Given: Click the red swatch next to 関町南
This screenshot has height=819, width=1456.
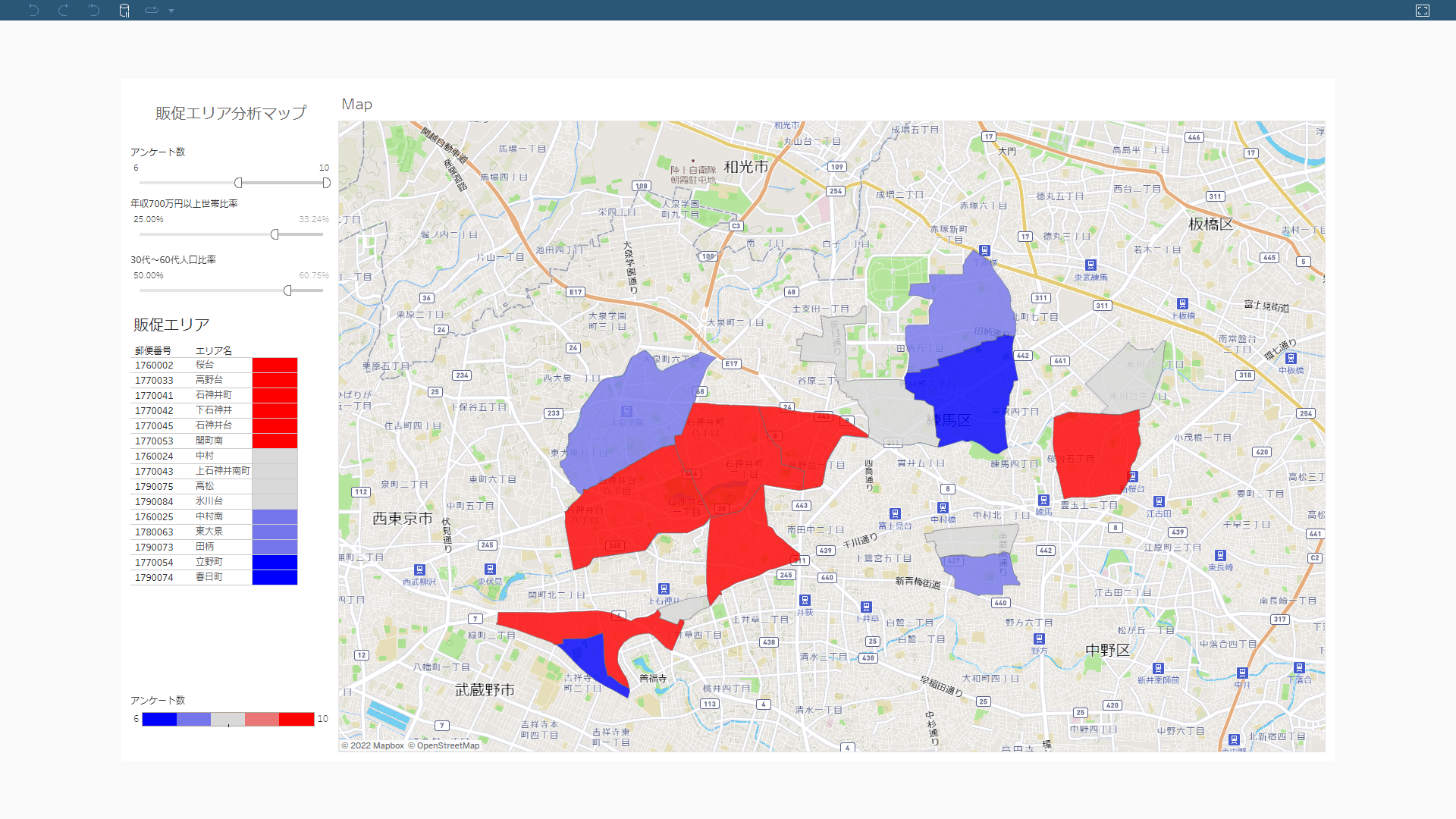Looking at the screenshot, I should point(275,441).
